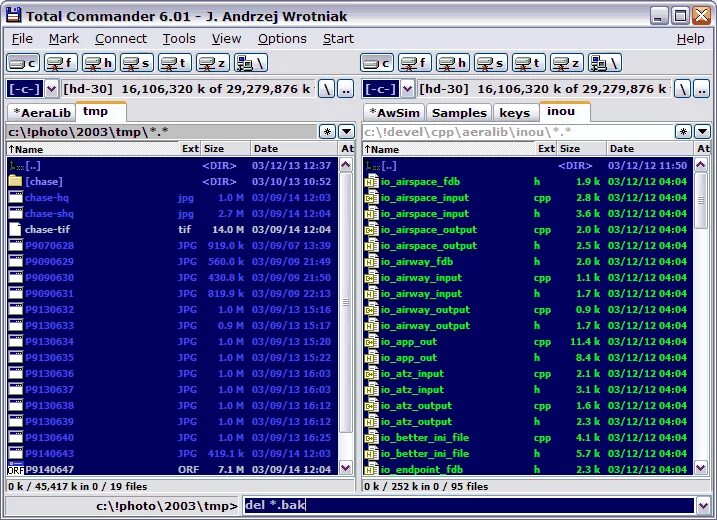
Task: Click the ORF icon of P9140647
Action: [16, 468]
